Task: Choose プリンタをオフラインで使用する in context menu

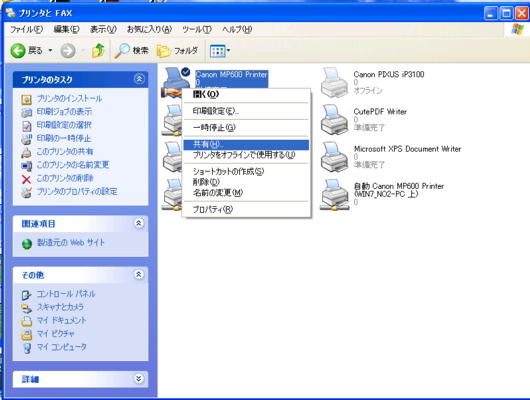Action: (246, 155)
